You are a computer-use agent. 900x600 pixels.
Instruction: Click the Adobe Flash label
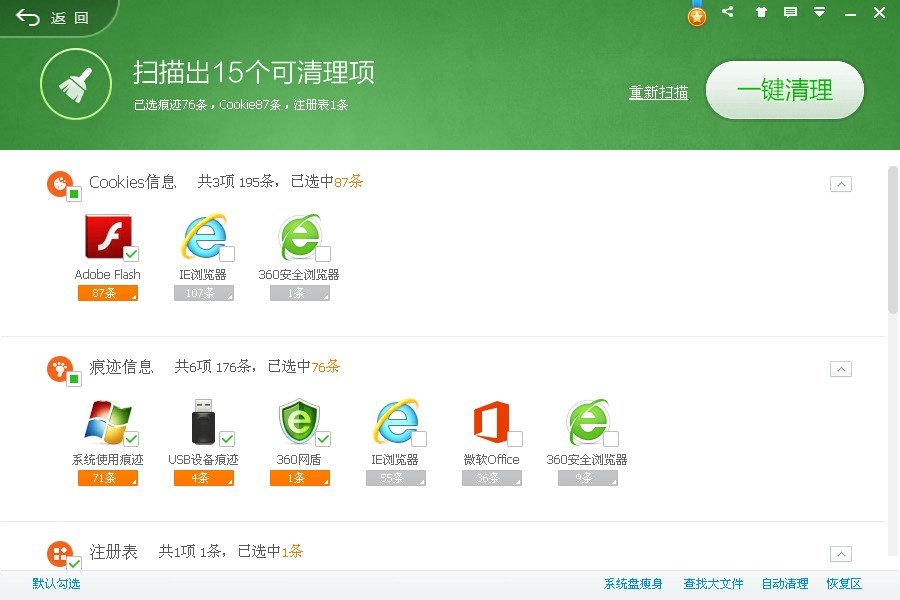(x=107, y=274)
